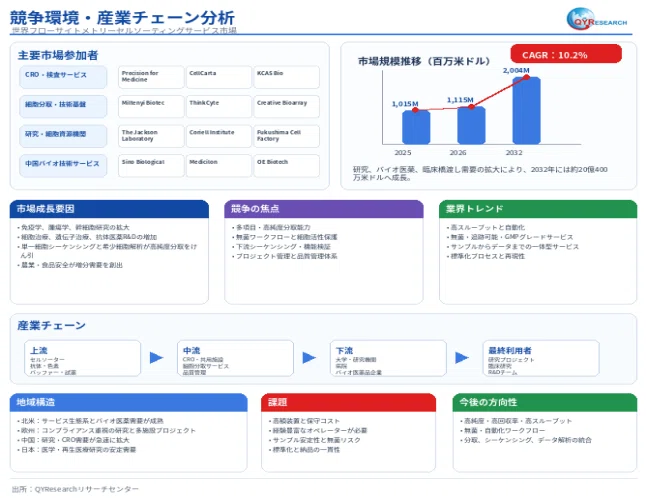The width and height of the screenshot is (646, 499).
Task: Click the Fukushima Cell Factory box
Action: [x=286, y=136]
